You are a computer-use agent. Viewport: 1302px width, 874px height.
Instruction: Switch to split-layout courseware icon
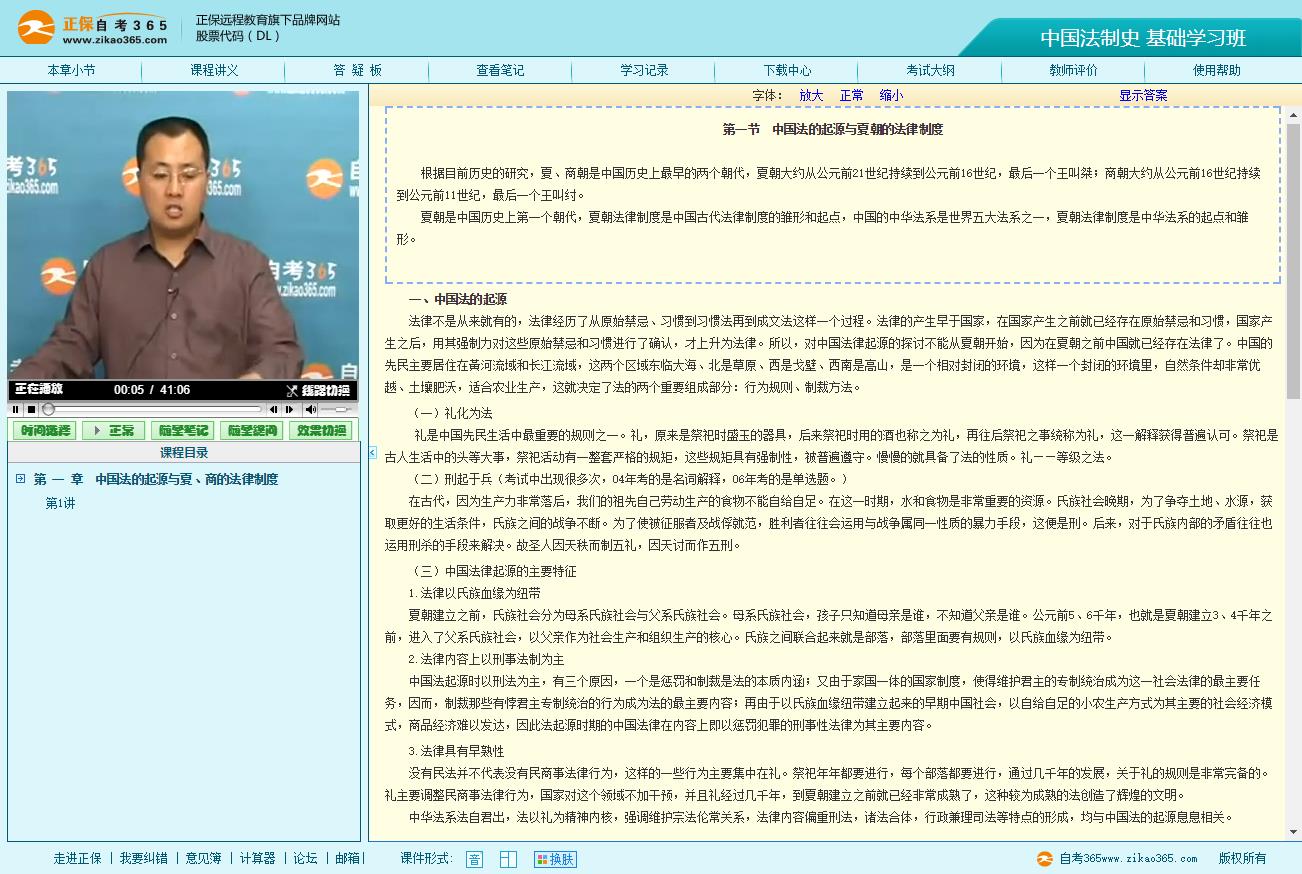508,859
